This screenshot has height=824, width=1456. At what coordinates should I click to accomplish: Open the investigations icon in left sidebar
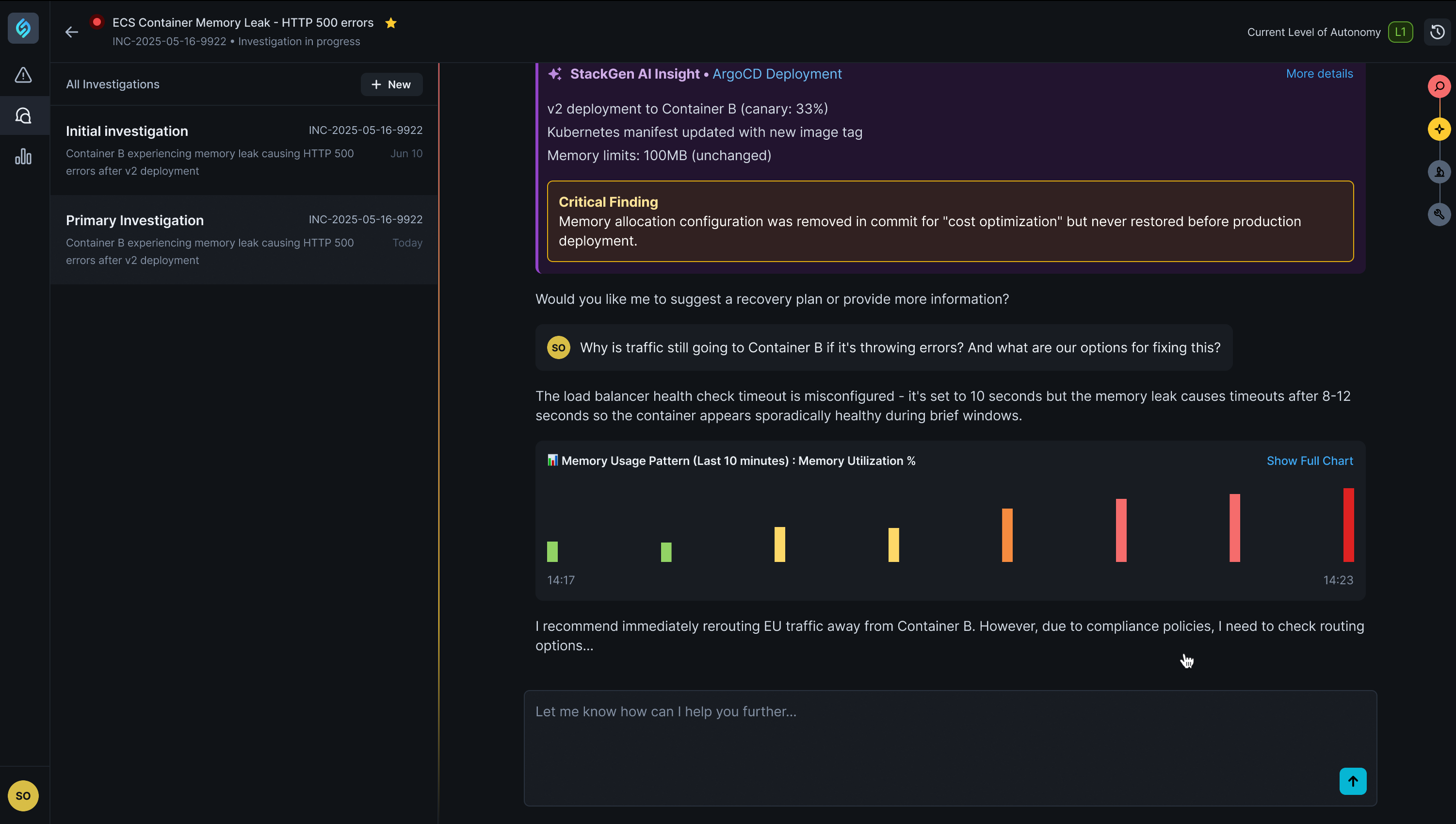tap(23, 115)
